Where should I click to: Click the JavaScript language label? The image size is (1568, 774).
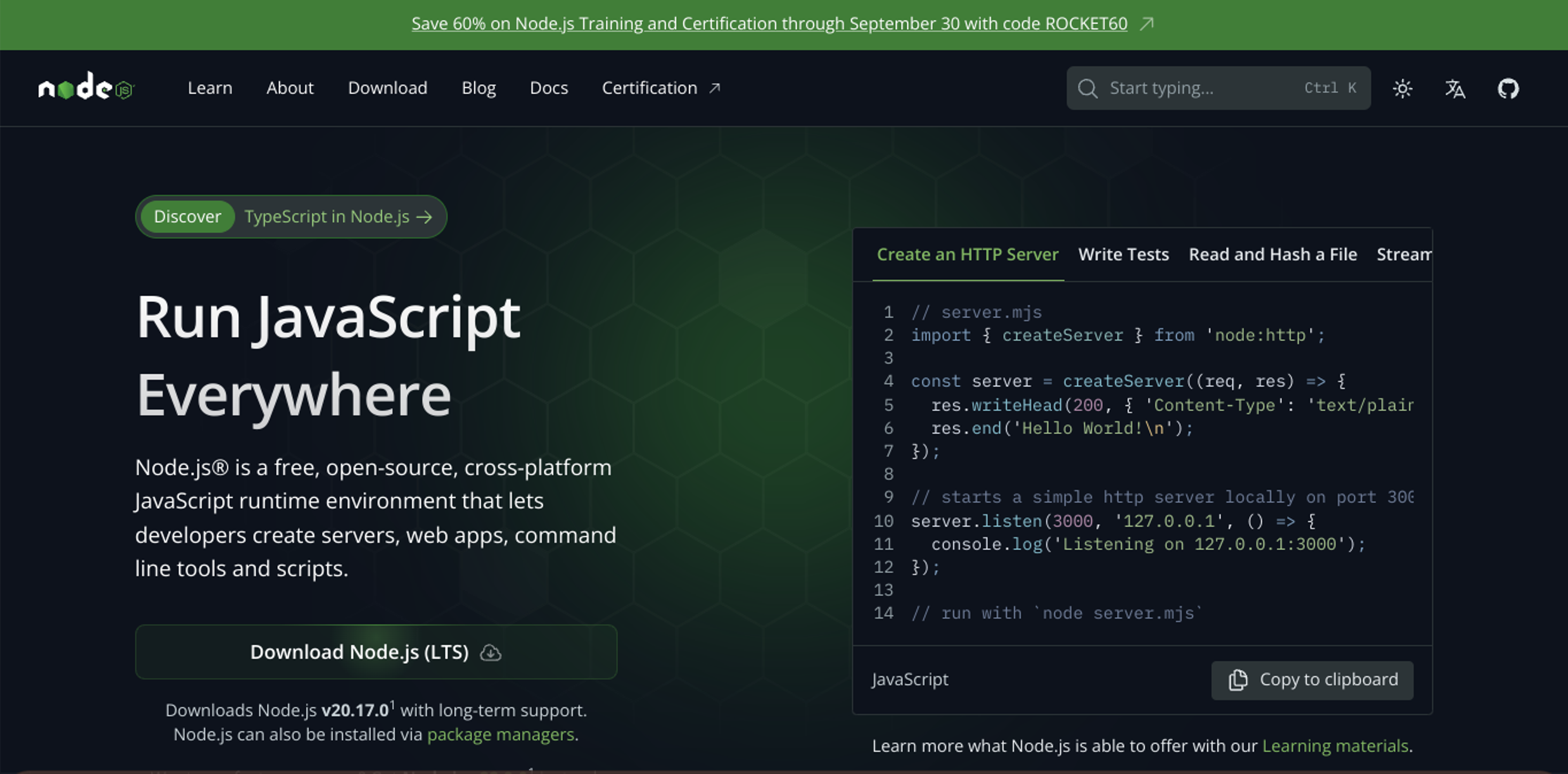[x=910, y=680]
